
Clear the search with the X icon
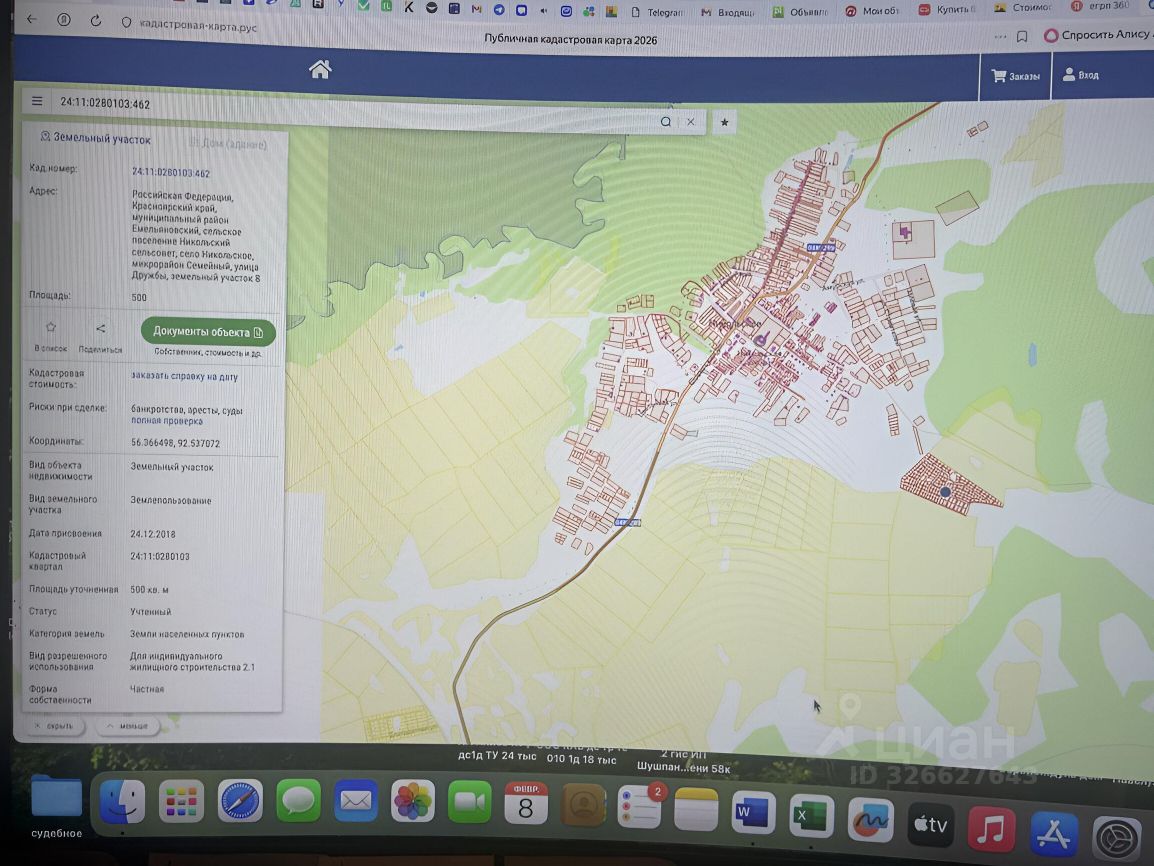(x=690, y=122)
